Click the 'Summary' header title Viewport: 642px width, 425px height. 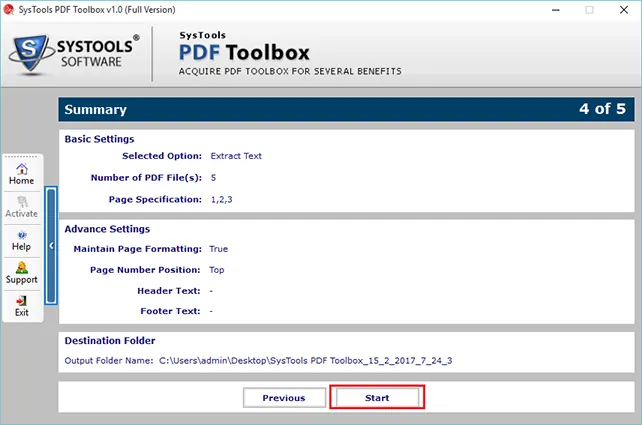tap(95, 109)
